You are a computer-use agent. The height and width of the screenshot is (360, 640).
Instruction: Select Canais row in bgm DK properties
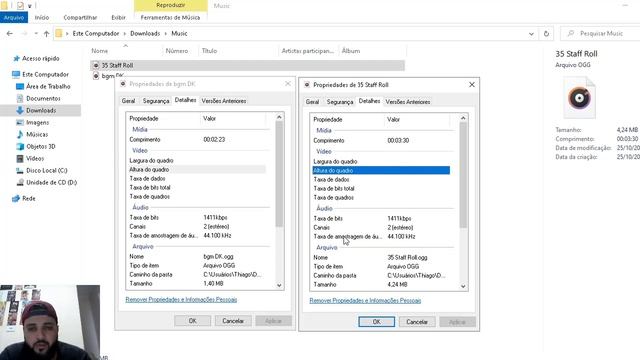pos(197,227)
